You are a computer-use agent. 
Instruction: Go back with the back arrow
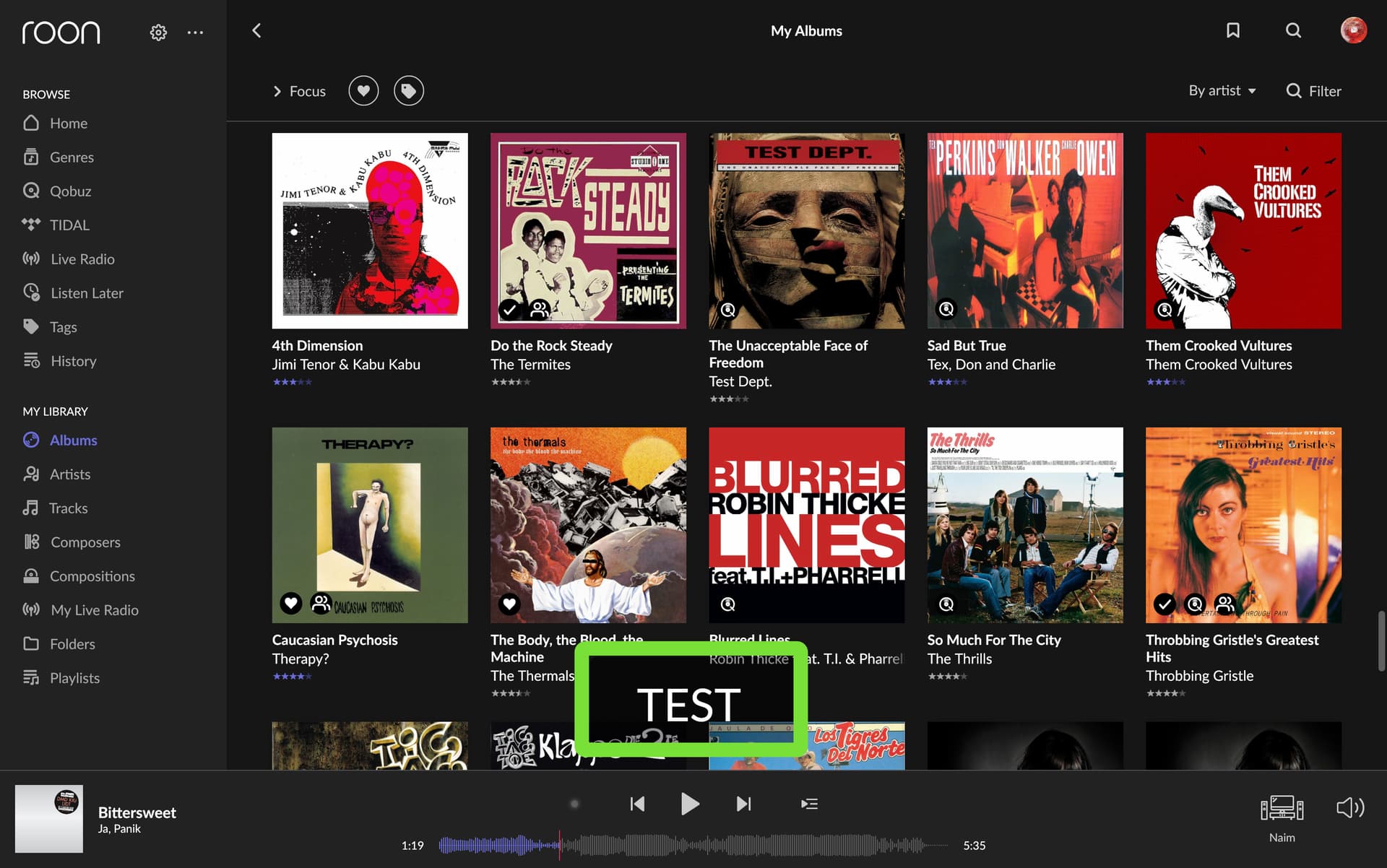tap(256, 30)
